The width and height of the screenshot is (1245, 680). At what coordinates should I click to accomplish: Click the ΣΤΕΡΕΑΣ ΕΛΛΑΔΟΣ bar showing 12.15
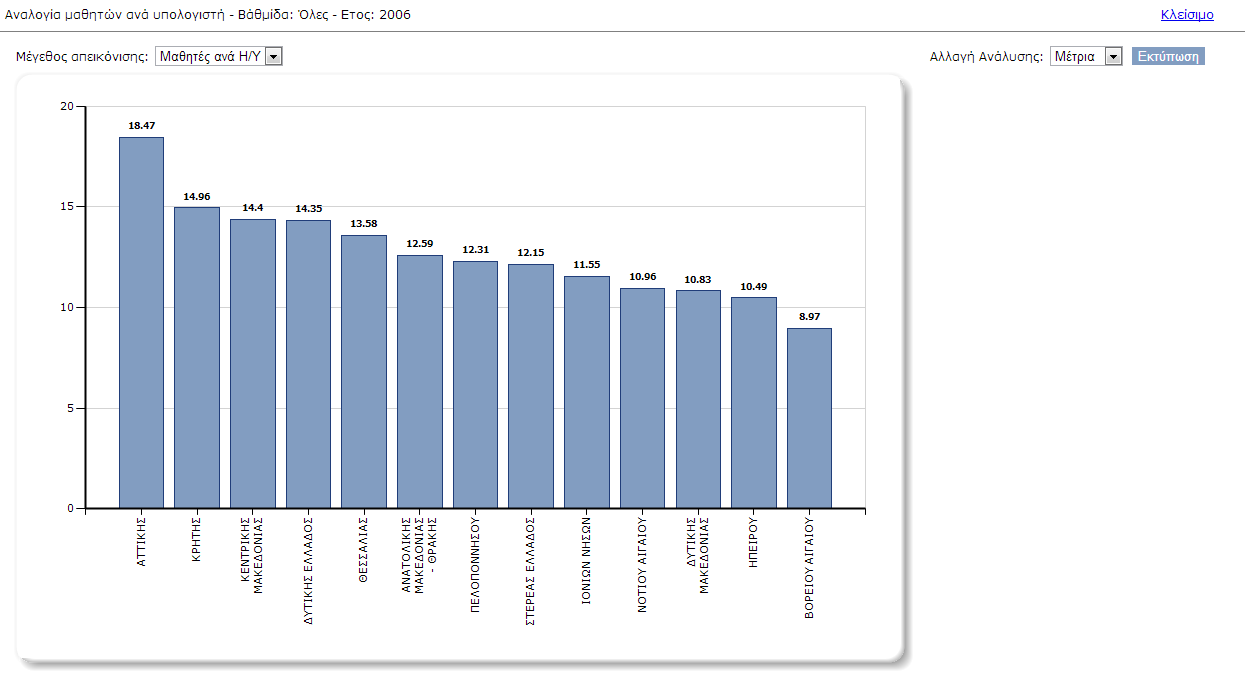531,380
